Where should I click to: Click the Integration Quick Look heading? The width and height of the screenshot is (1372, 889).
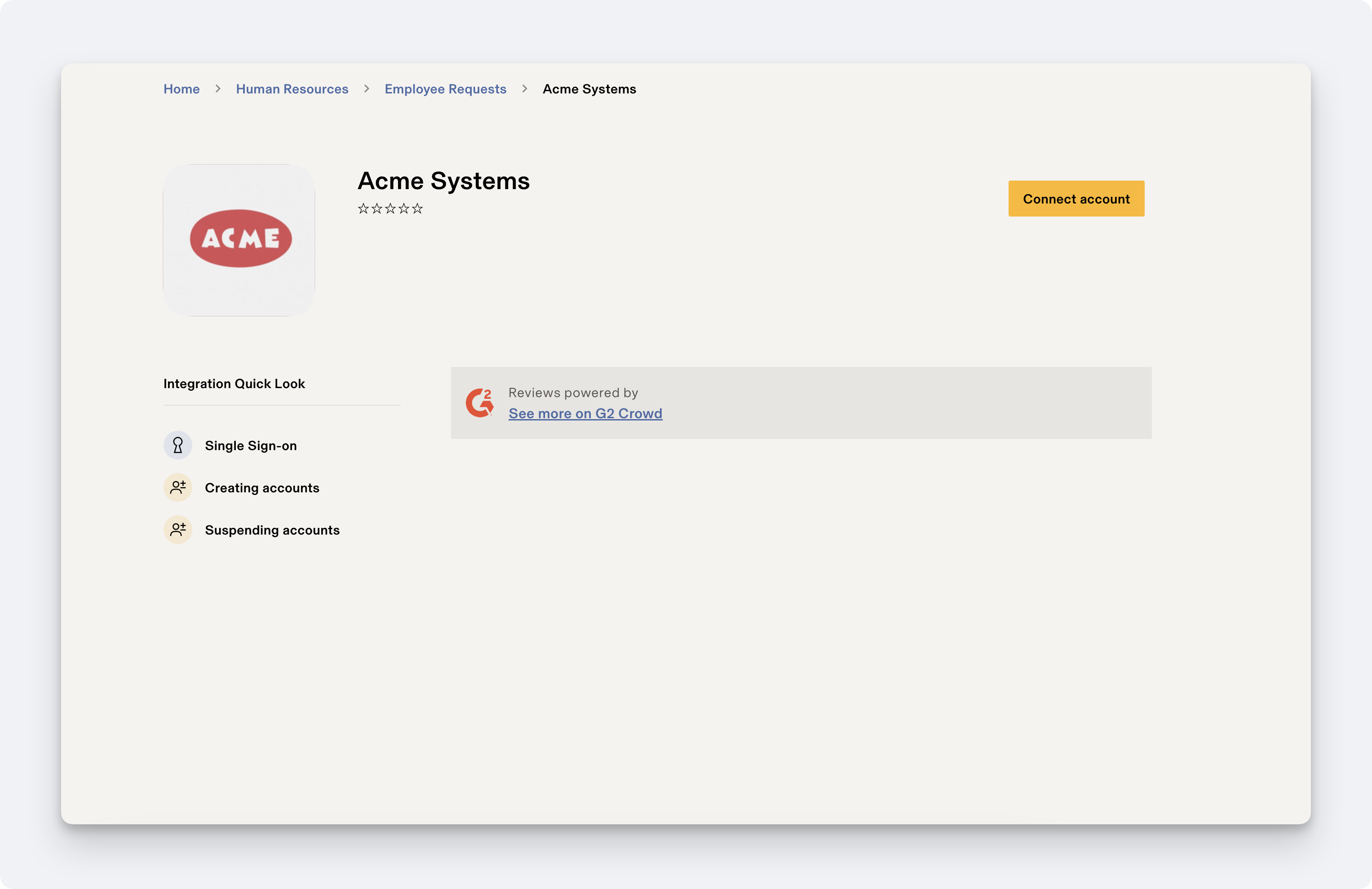(x=234, y=383)
